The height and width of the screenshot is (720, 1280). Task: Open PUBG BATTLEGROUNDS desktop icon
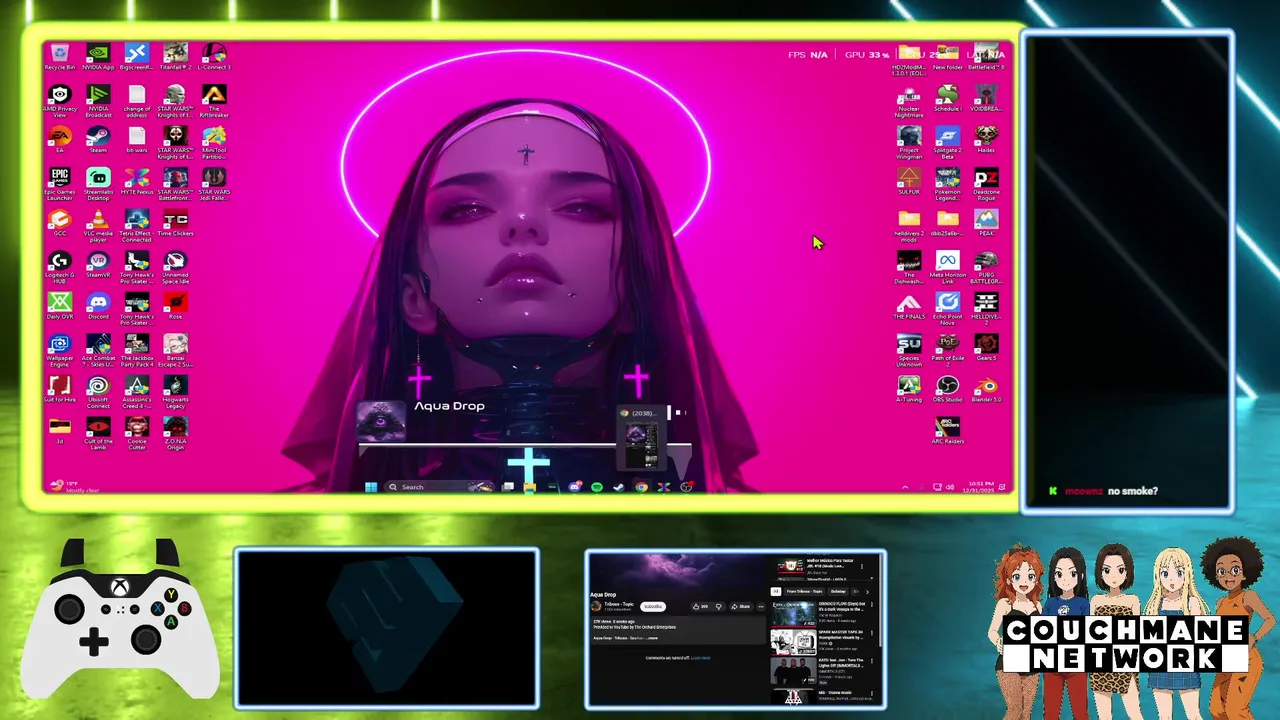[x=986, y=267]
